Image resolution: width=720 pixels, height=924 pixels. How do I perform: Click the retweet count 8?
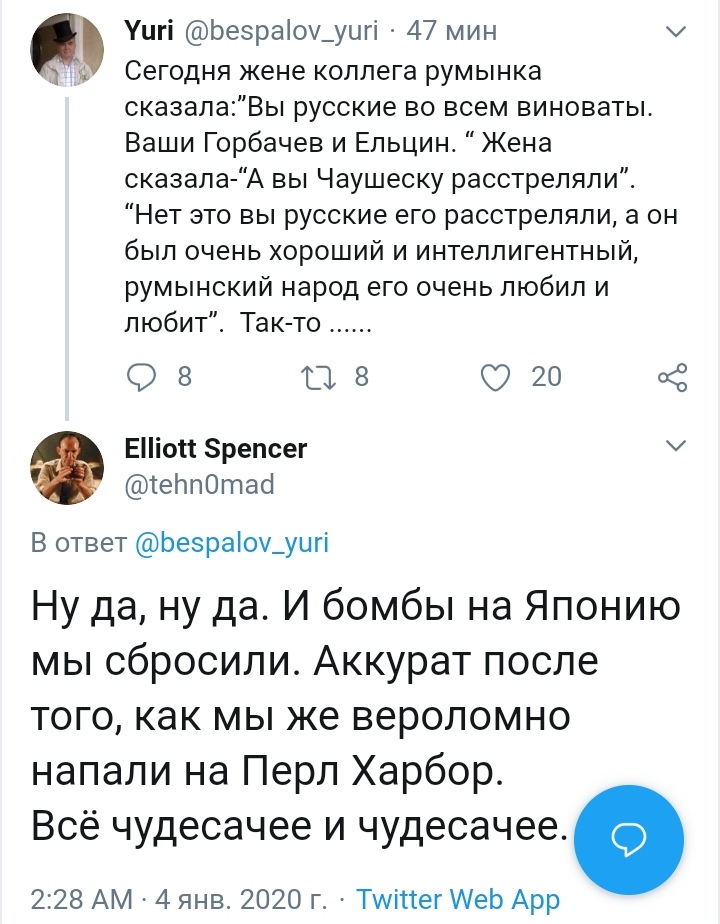[362, 377]
